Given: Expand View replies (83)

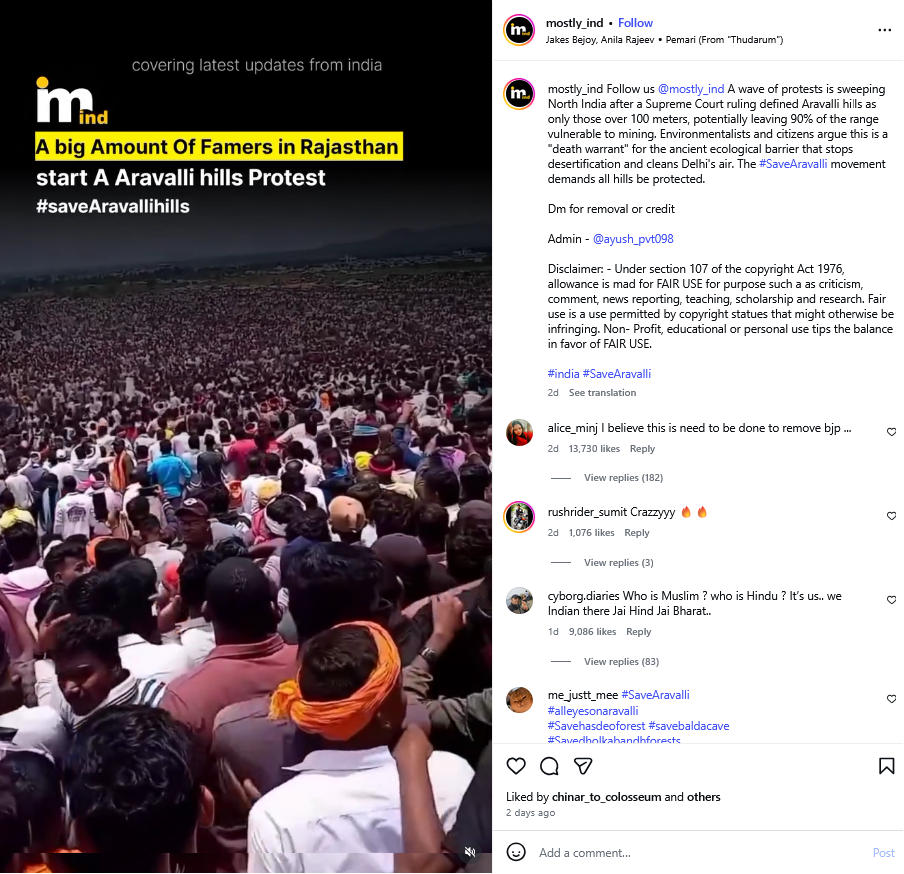Looking at the screenshot, I should 621,661.
